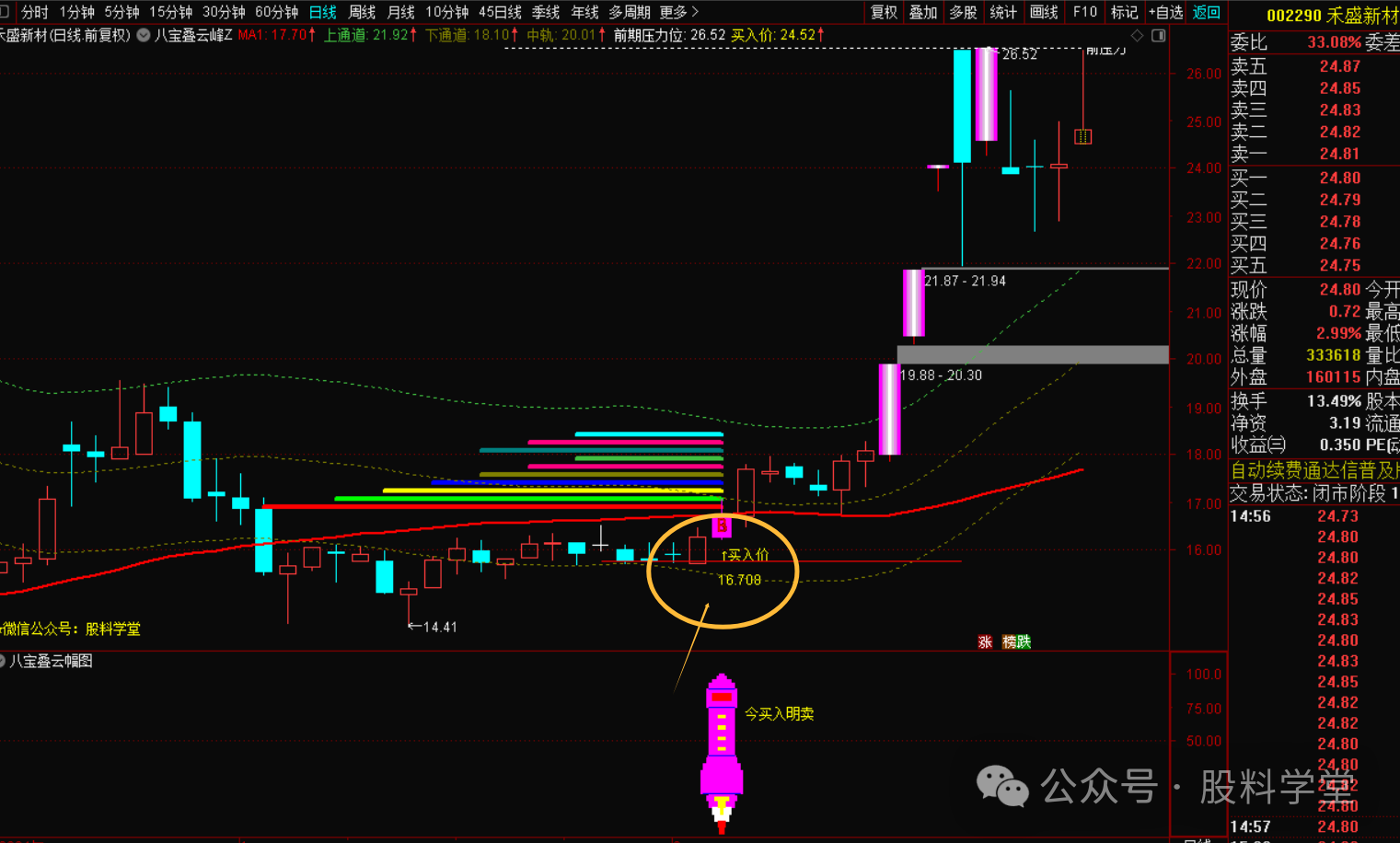Add stock via +自选 button
Image resolution: width=1400 pixels, height=843 pixels.
[x=1165, y=12]
